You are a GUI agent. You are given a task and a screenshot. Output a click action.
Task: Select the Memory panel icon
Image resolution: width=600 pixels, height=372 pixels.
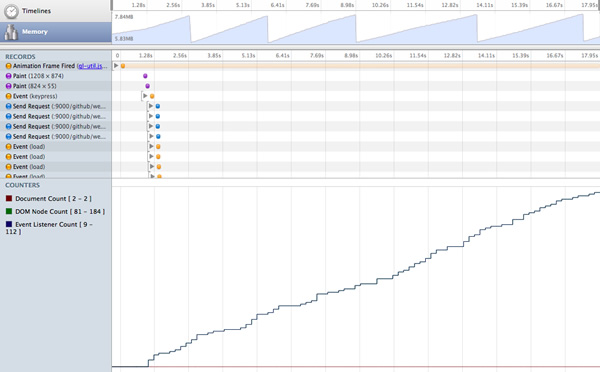[x=11, y=33]
